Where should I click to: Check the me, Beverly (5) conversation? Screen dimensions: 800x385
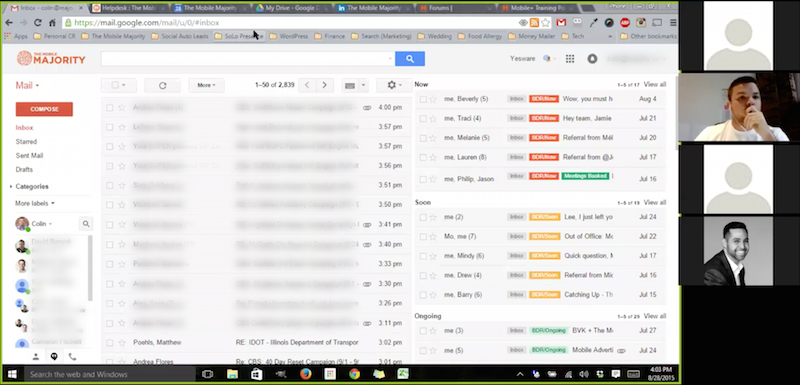pyautogui.click(x=423, y=99)
